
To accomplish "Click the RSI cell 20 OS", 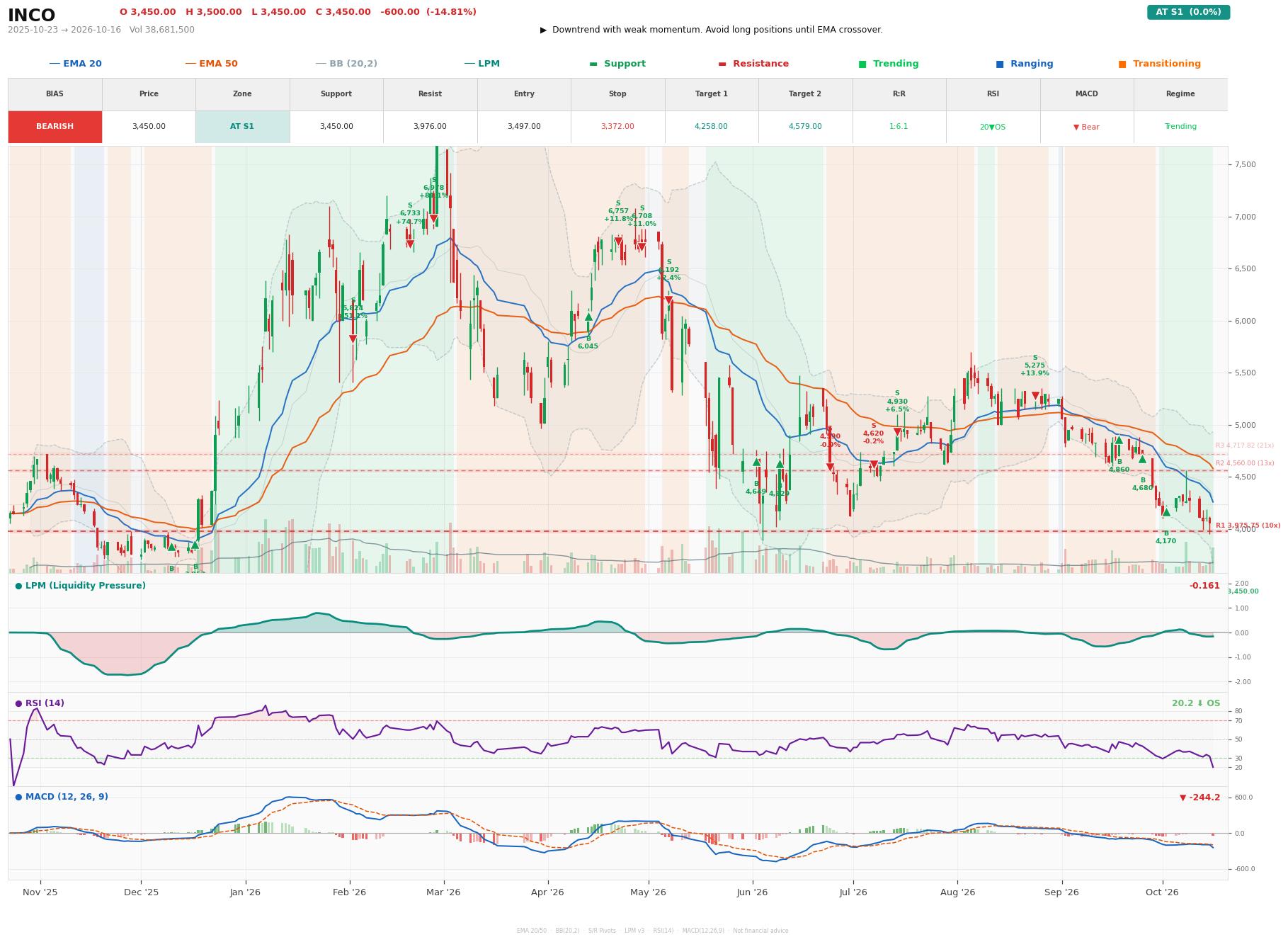I will click(x=993, y=127).
